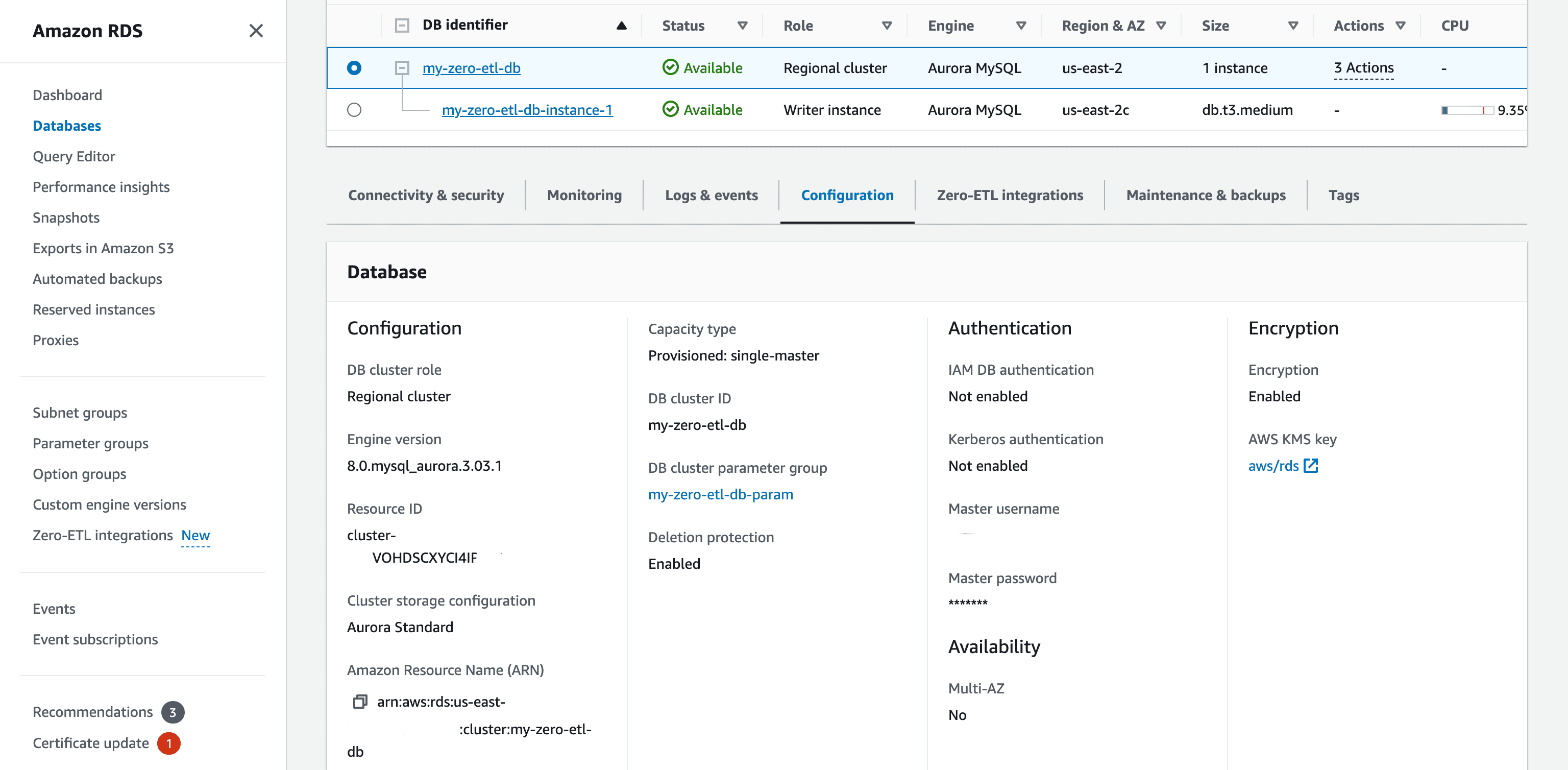Switch to Connectivity & security tab
Viewport: 1568px width, 770px height.
click(426, 195)
